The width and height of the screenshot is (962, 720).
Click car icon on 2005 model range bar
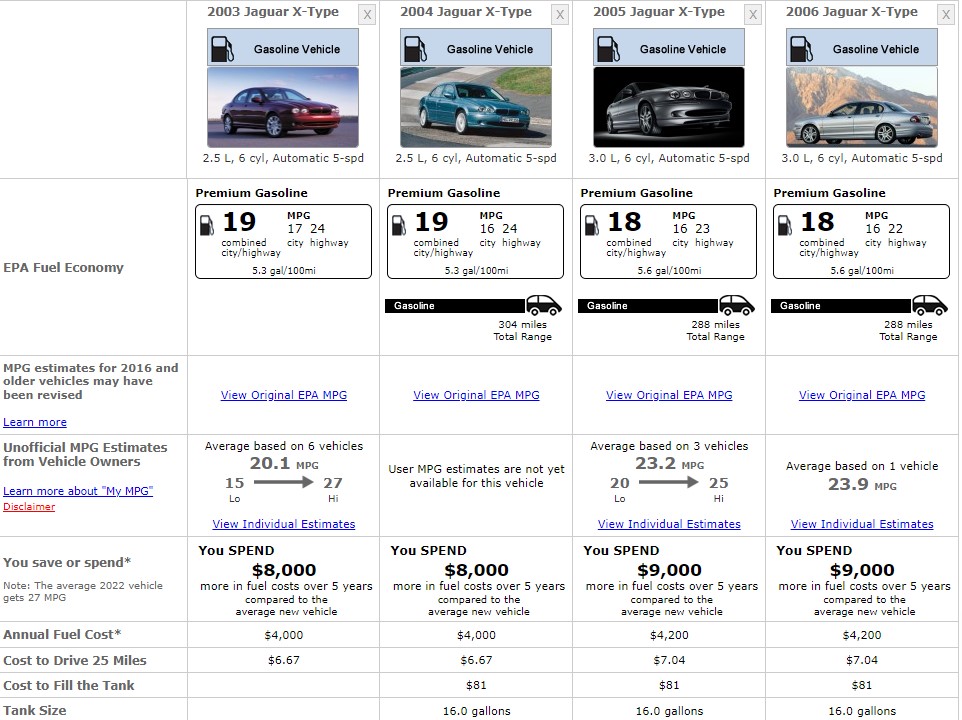point(736,305)
